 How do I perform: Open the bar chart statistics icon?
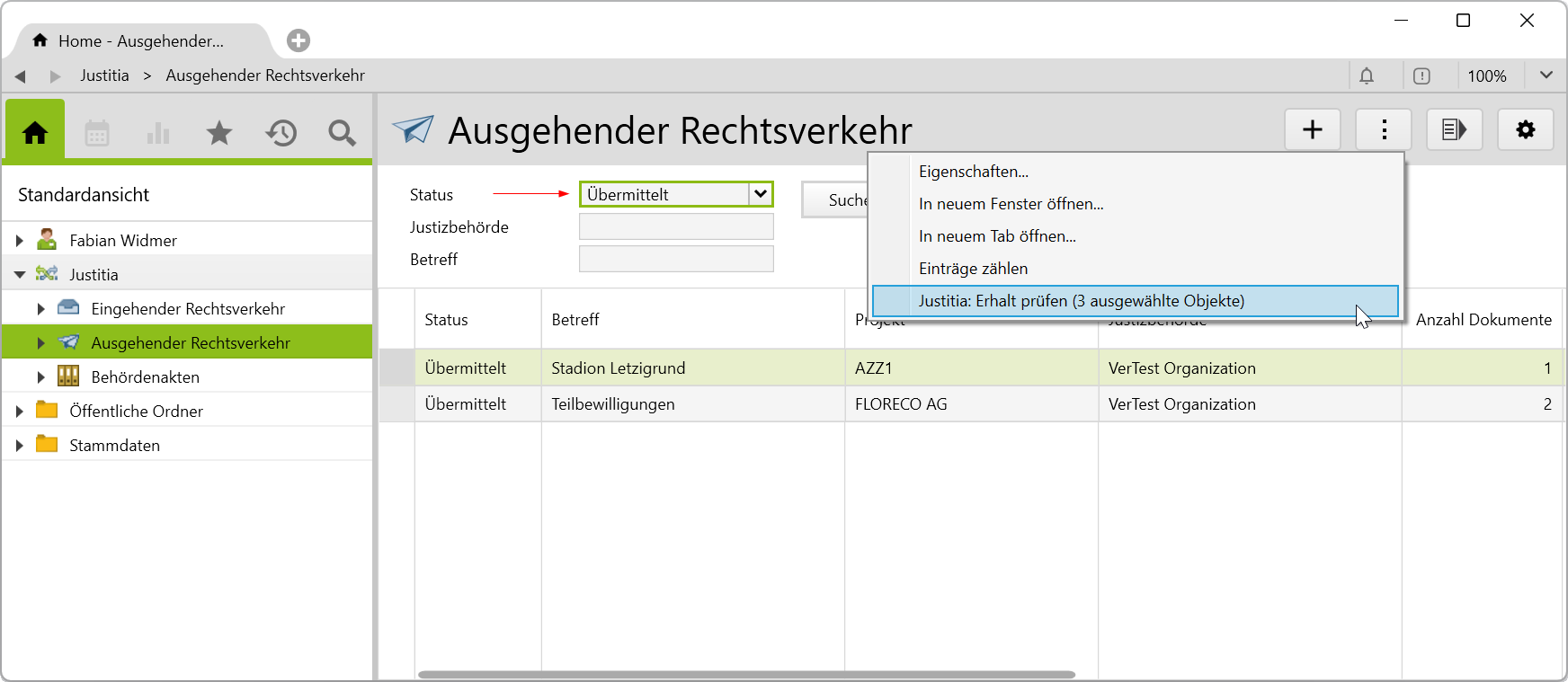click(158, 133)
